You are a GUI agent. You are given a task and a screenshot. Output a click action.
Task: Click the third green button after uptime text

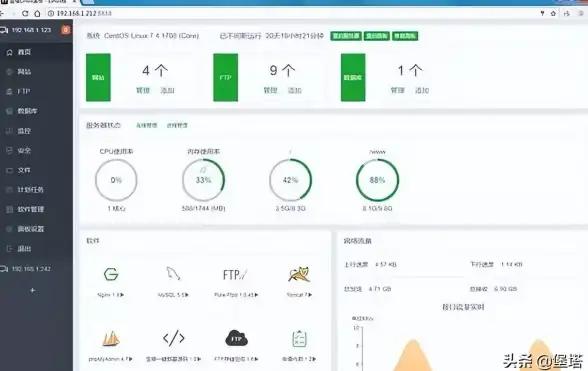tap(405, 36)
